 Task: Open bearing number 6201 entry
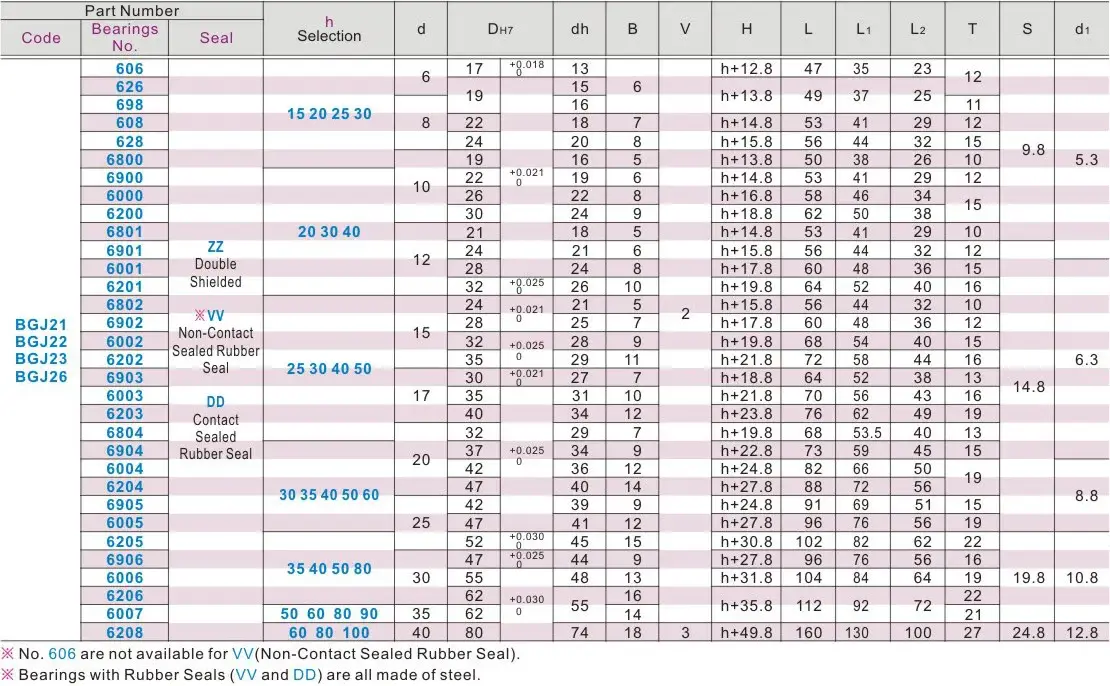[x=124, y=287]
